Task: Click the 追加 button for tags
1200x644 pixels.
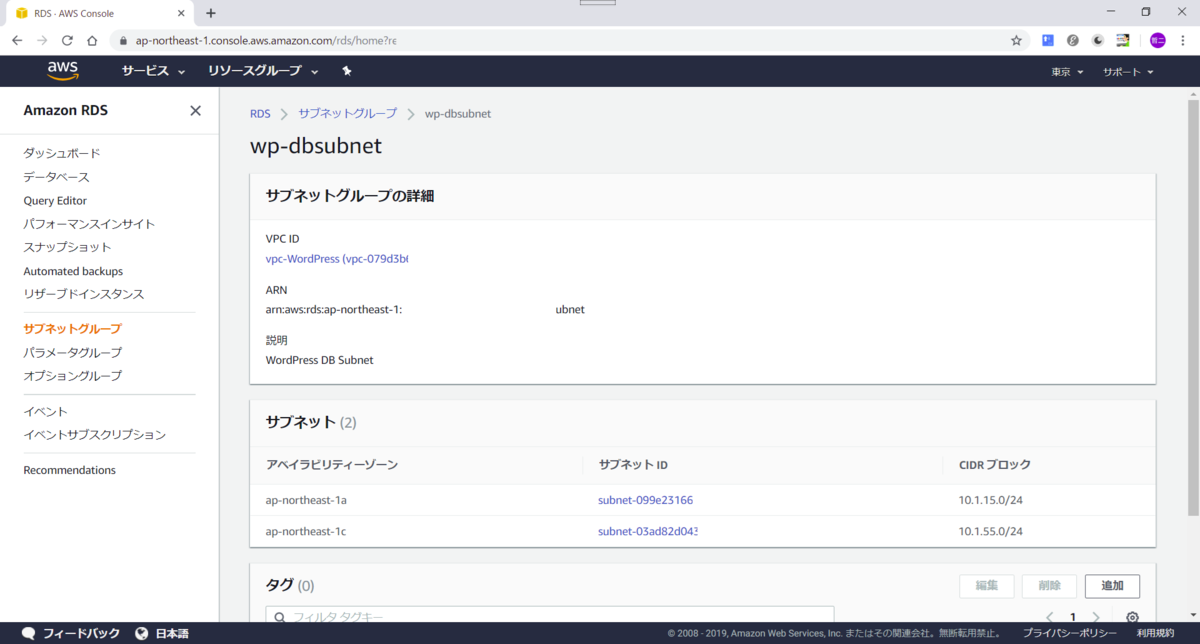Action: click(1112, 586)
